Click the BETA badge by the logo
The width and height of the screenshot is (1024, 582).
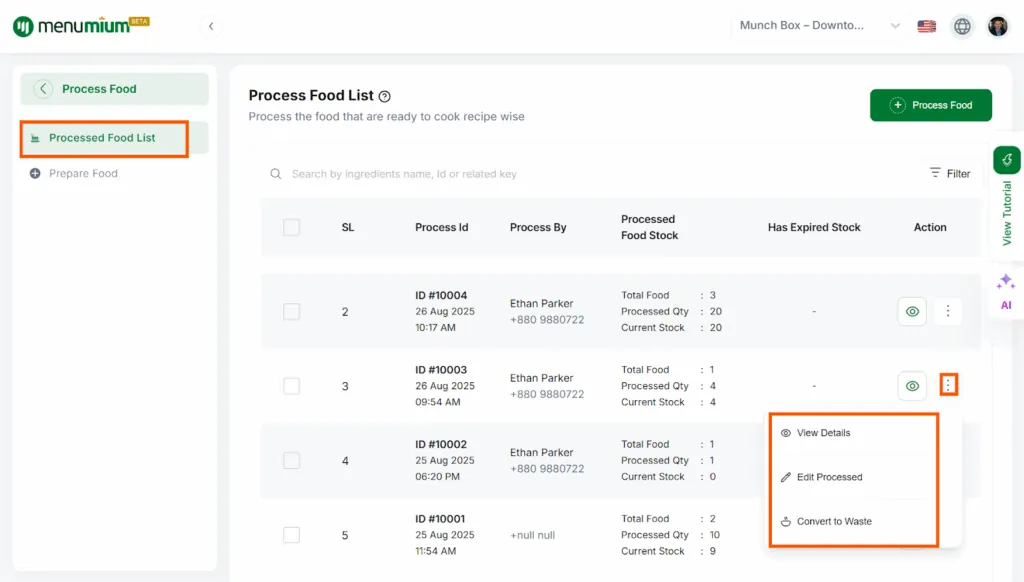coord(139,21)
